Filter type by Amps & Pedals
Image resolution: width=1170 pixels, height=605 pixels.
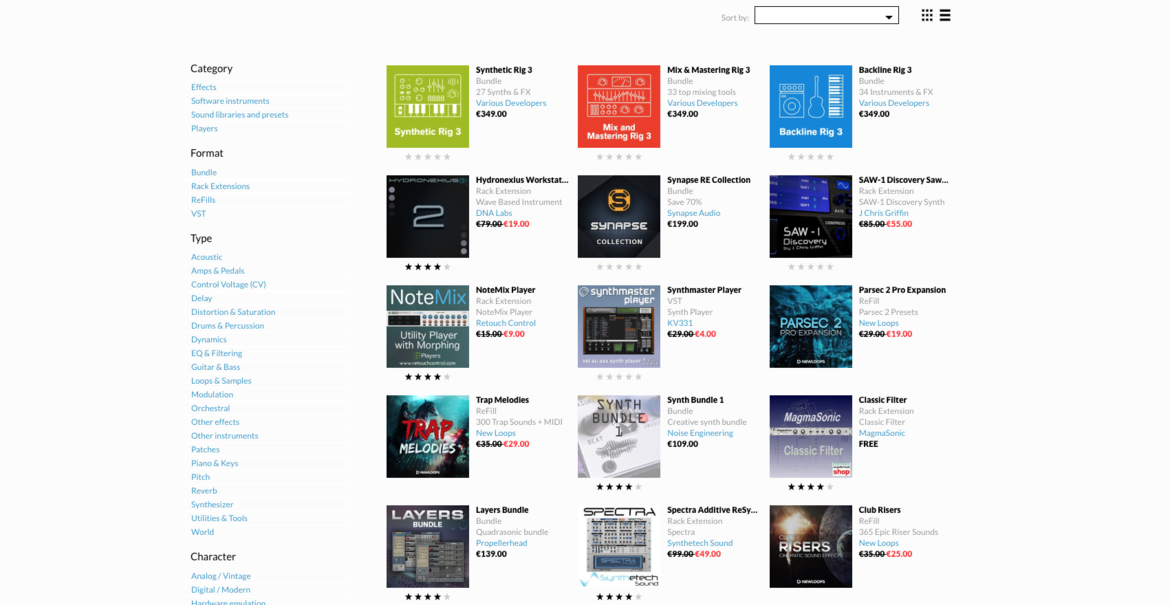click(218, 271)
